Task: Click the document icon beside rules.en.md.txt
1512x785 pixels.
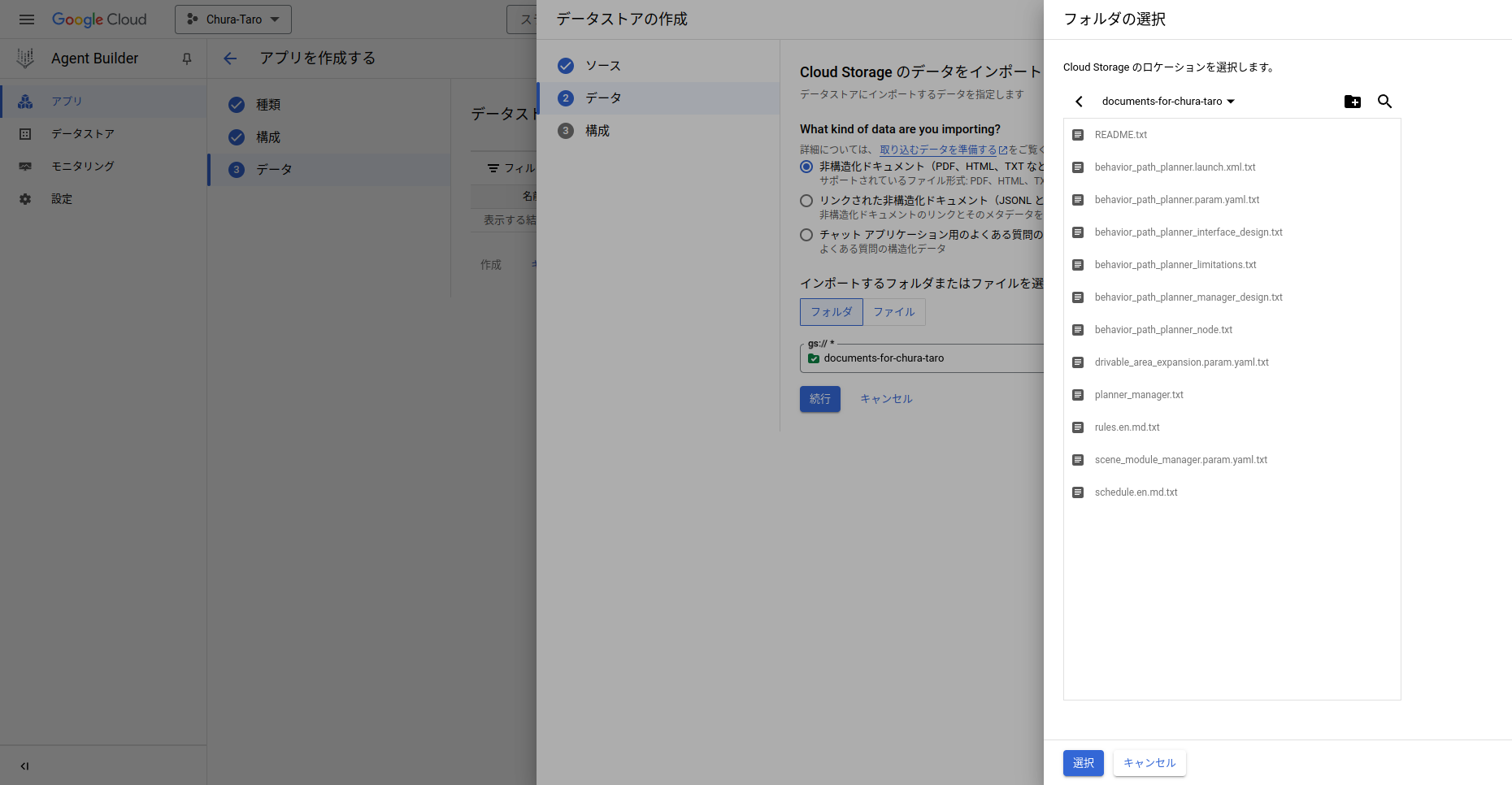Action: [x=1078, y=427]
